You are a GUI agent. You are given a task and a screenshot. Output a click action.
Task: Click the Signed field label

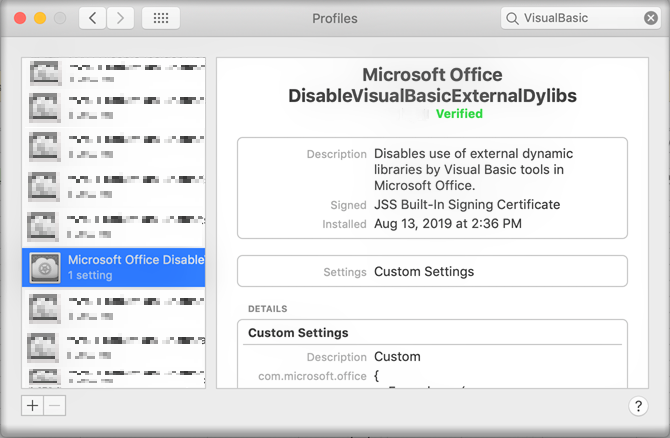348,205
